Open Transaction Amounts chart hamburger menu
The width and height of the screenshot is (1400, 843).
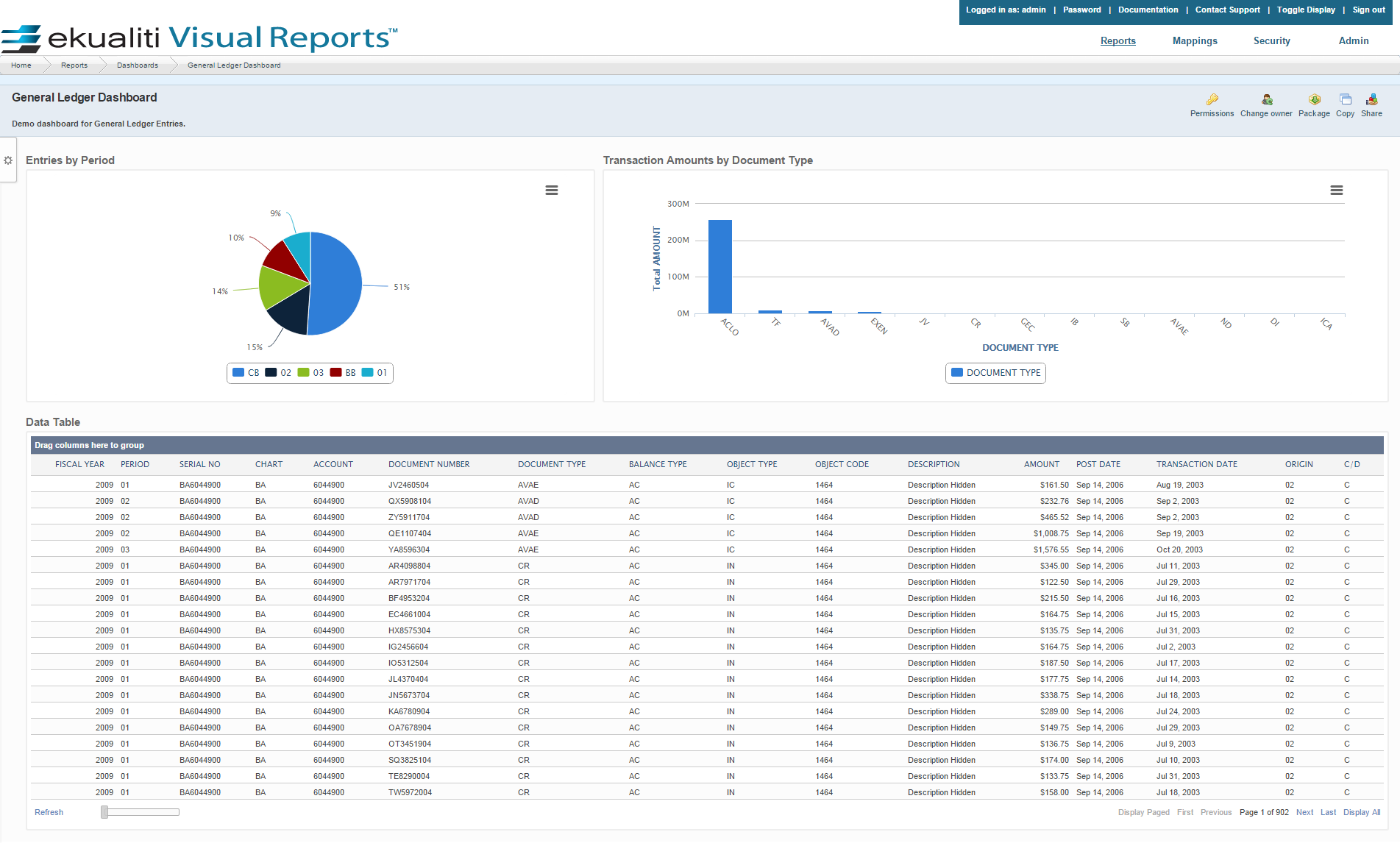pyautogui.click(x=1336, y=191)
